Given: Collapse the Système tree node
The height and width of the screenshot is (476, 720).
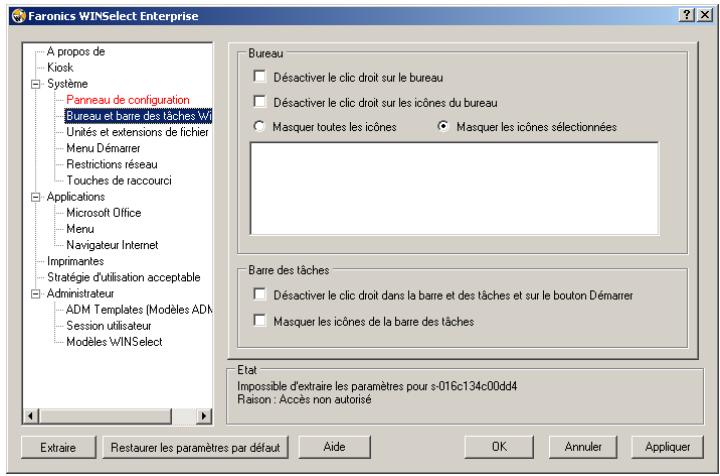Looking at the screenshot, I should point(35,84).
